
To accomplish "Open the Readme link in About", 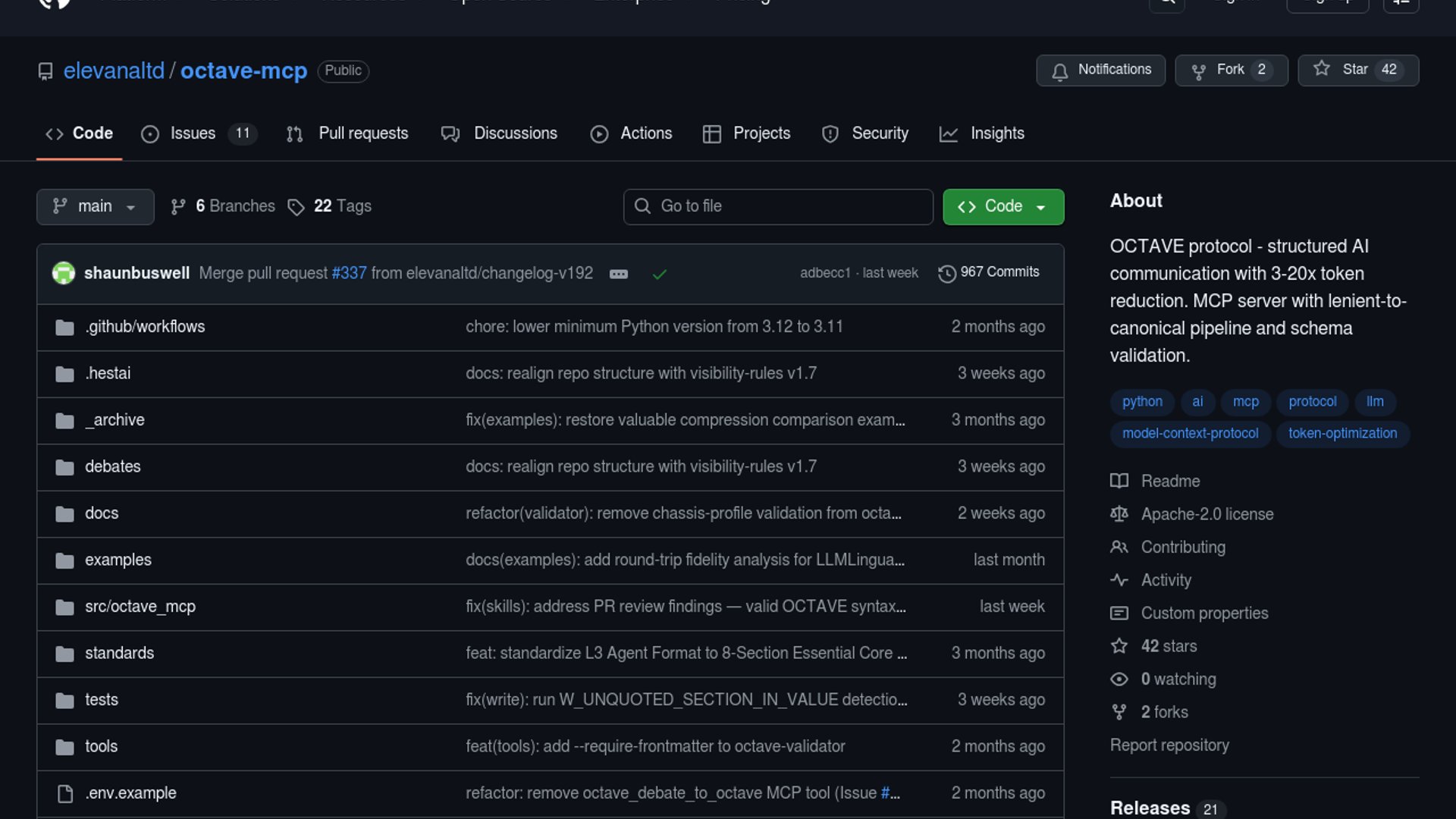I will 1170,482.
